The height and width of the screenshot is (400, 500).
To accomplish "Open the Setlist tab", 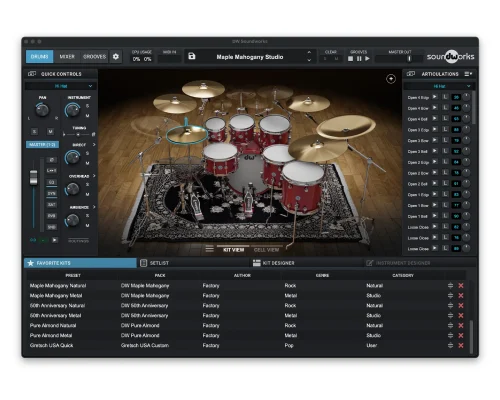I will (x=193, y=263).
